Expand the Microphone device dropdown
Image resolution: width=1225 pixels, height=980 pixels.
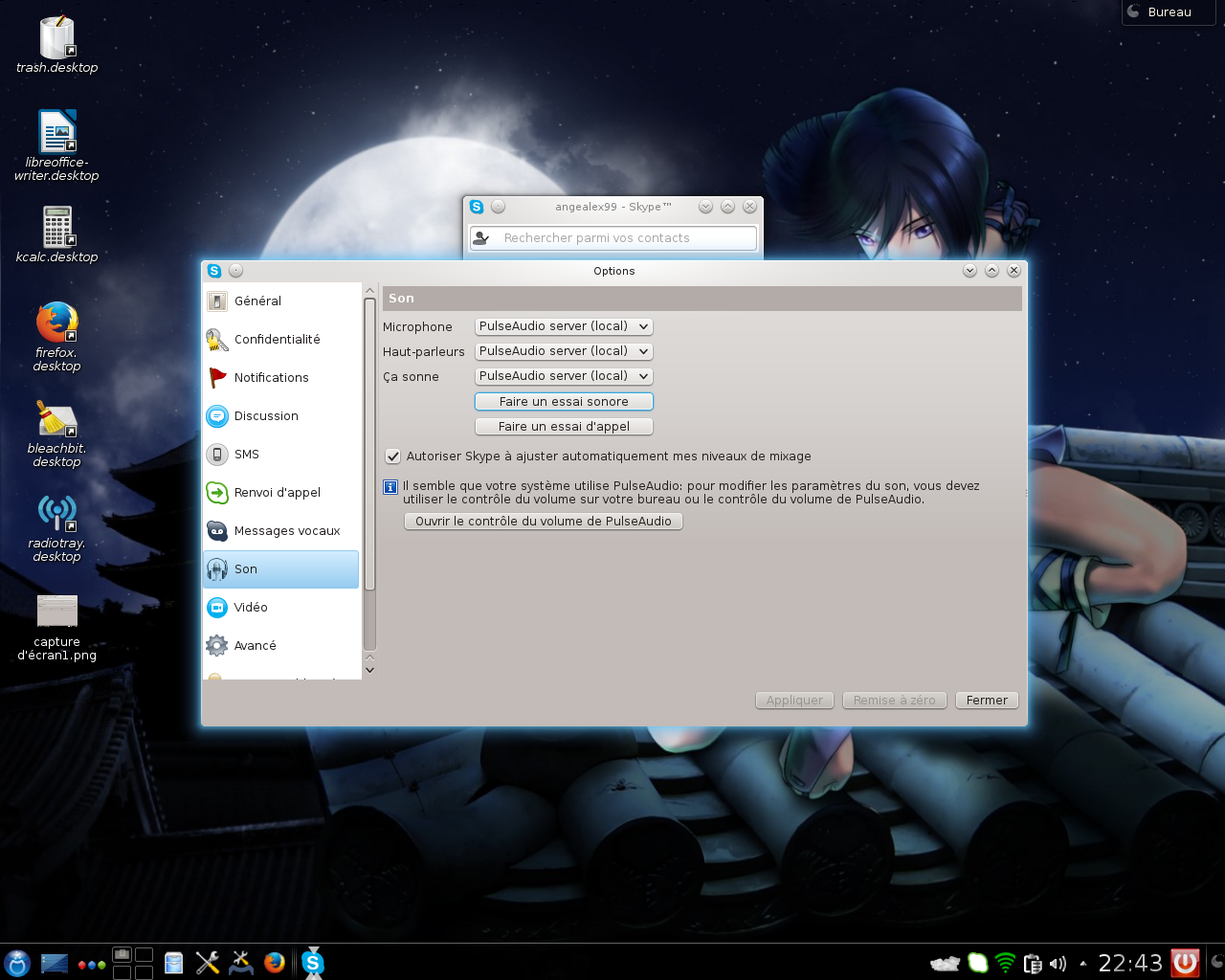(564, 326)
